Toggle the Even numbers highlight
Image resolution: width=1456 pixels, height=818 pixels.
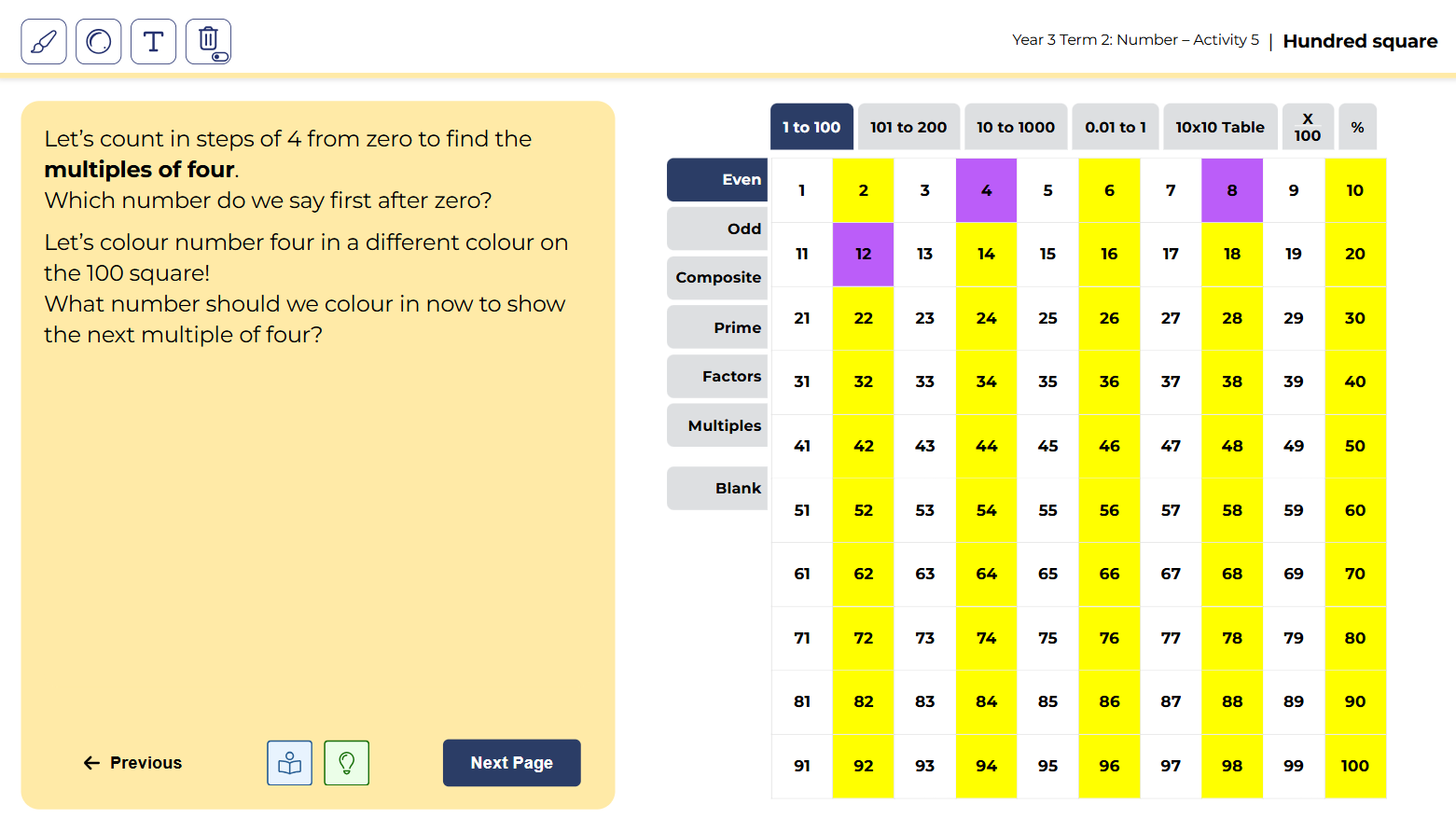[717, 180]
